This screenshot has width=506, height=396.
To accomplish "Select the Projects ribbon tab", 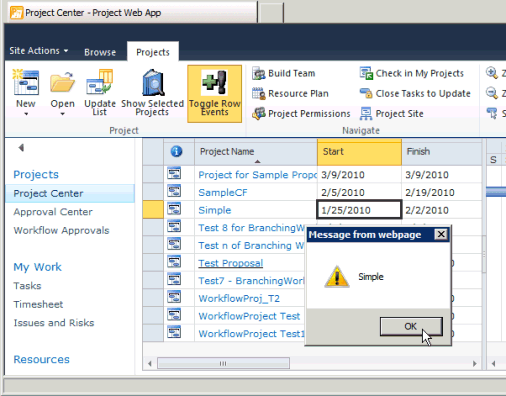I will point(153,52).
